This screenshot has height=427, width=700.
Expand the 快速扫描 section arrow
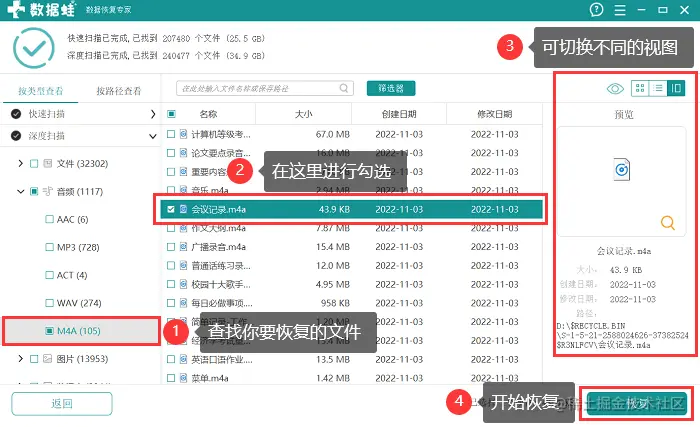coord(153,114)
